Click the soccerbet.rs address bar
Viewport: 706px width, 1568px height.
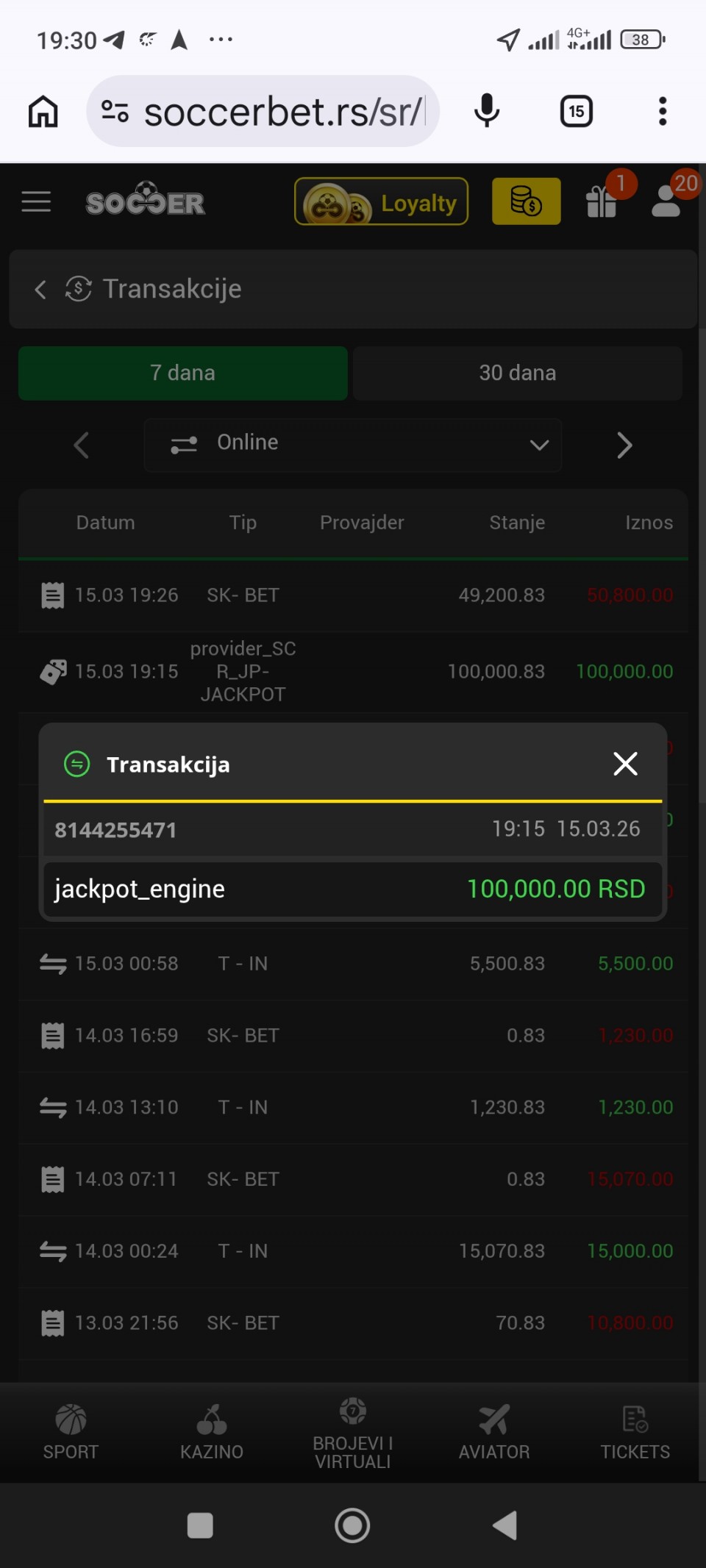click(x=283, y=112)
